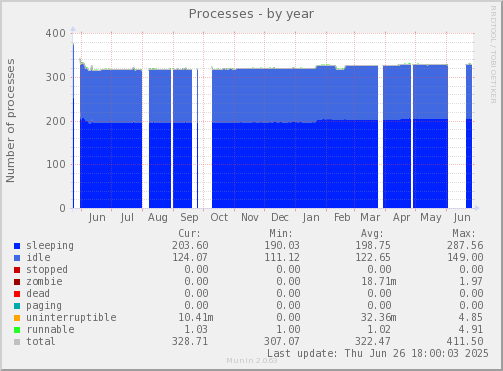Click total average value 322.47
Image resolution: width=503 pixels, height=371 pixels.
click(x=373, y=341)
